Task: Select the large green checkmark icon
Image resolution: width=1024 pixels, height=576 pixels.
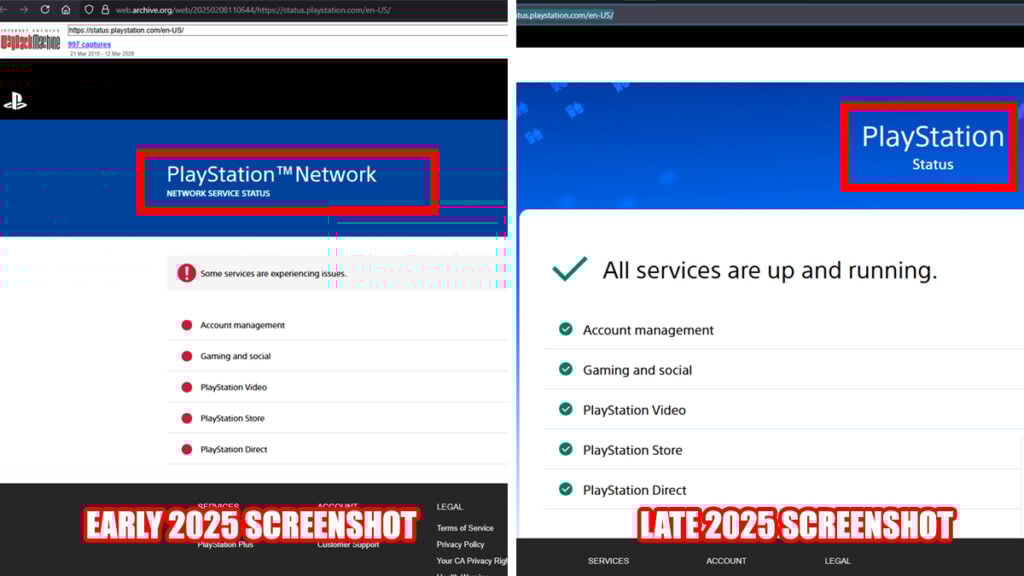Action: [570, 269]
